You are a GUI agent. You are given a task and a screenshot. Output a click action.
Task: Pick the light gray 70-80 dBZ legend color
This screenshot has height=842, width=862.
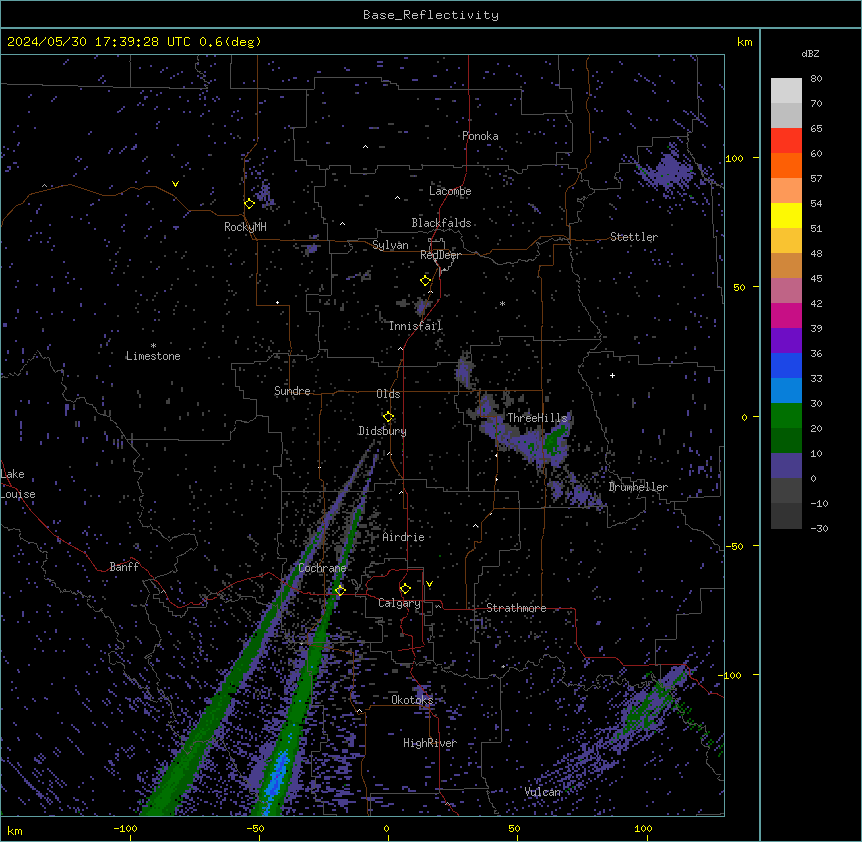(786, 91)
